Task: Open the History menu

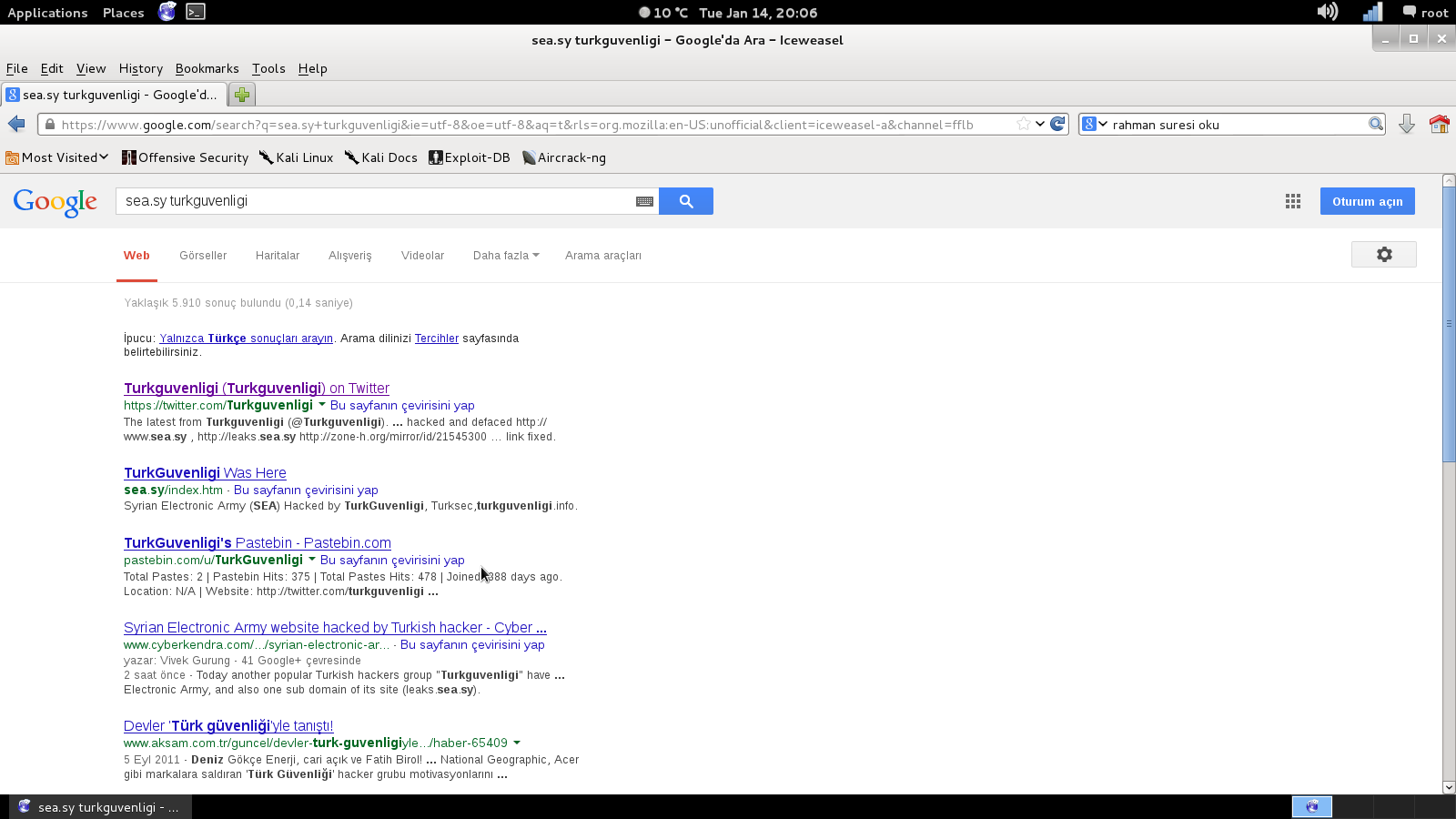Action: pyautogui.click(x=140, y=68)
